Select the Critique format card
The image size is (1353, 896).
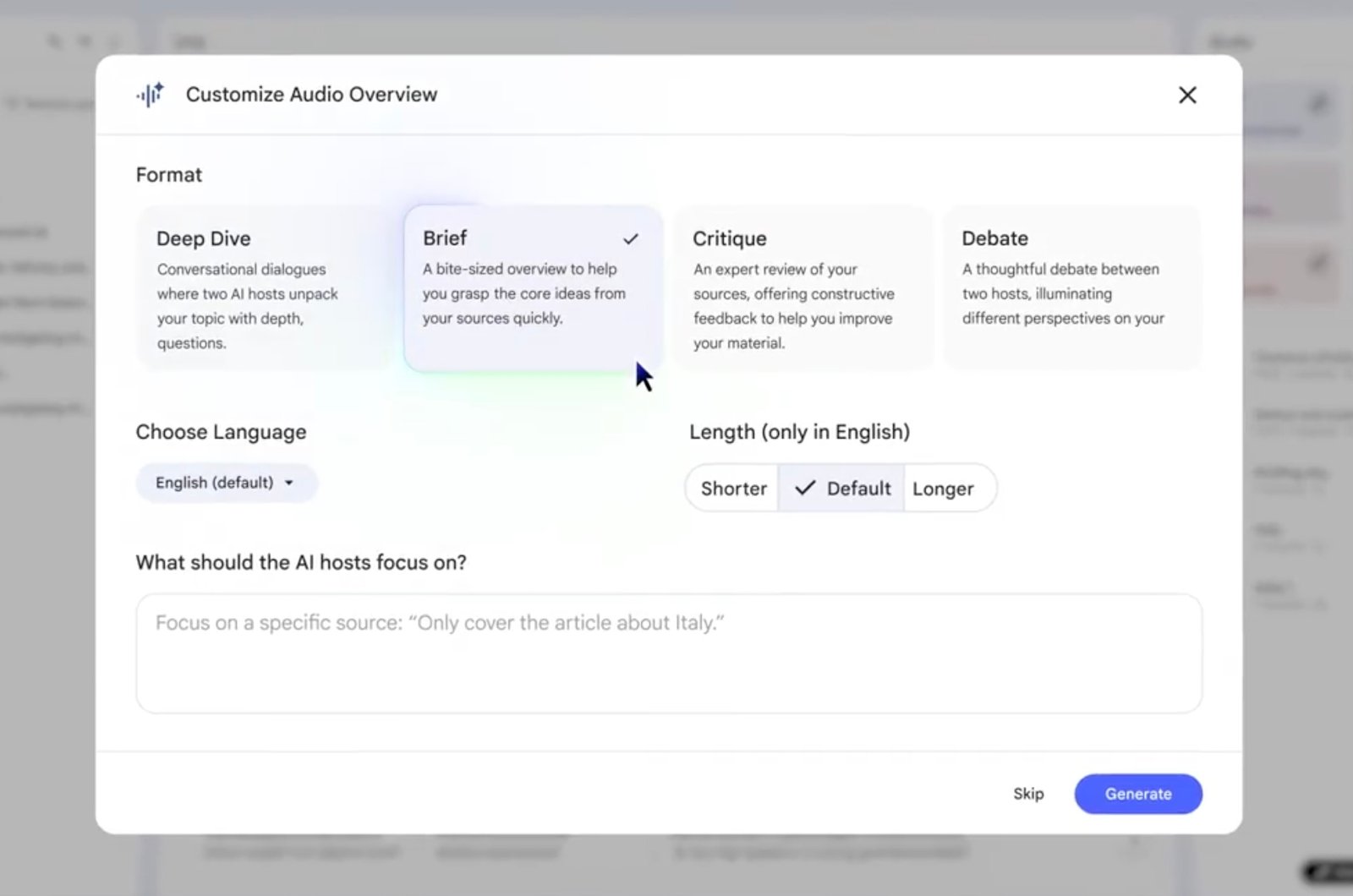click(x=802, y=287)
